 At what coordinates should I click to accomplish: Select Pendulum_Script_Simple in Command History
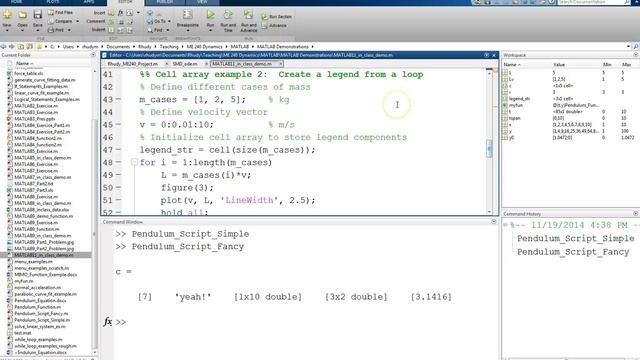click(576, 238)
